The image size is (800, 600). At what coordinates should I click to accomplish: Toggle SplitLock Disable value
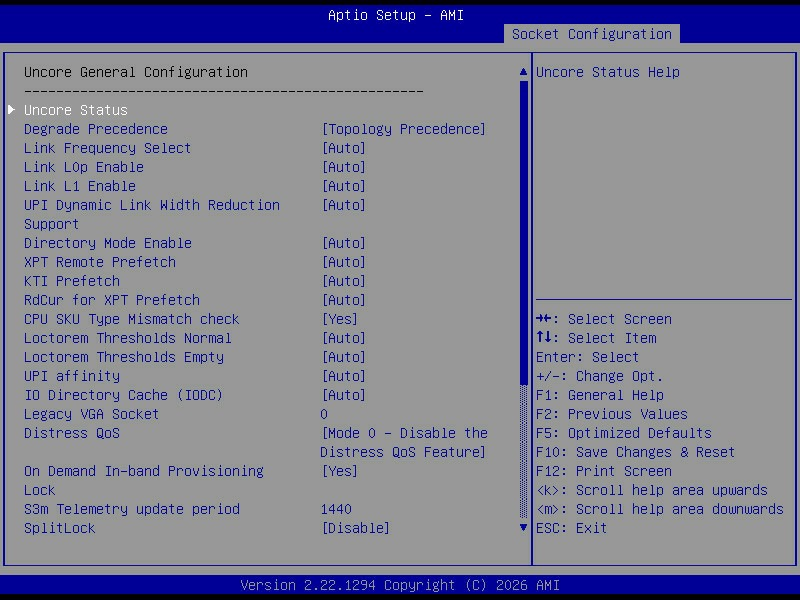[x=356, y=528]
